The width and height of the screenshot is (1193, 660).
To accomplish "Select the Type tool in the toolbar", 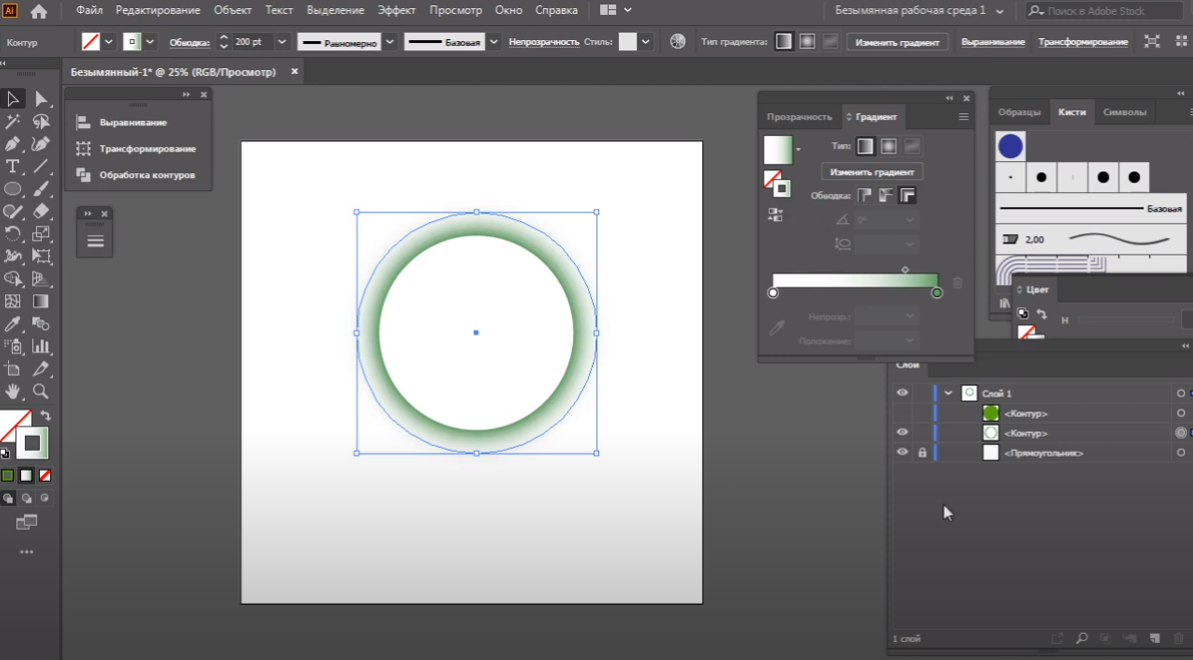I will [13, 166].
